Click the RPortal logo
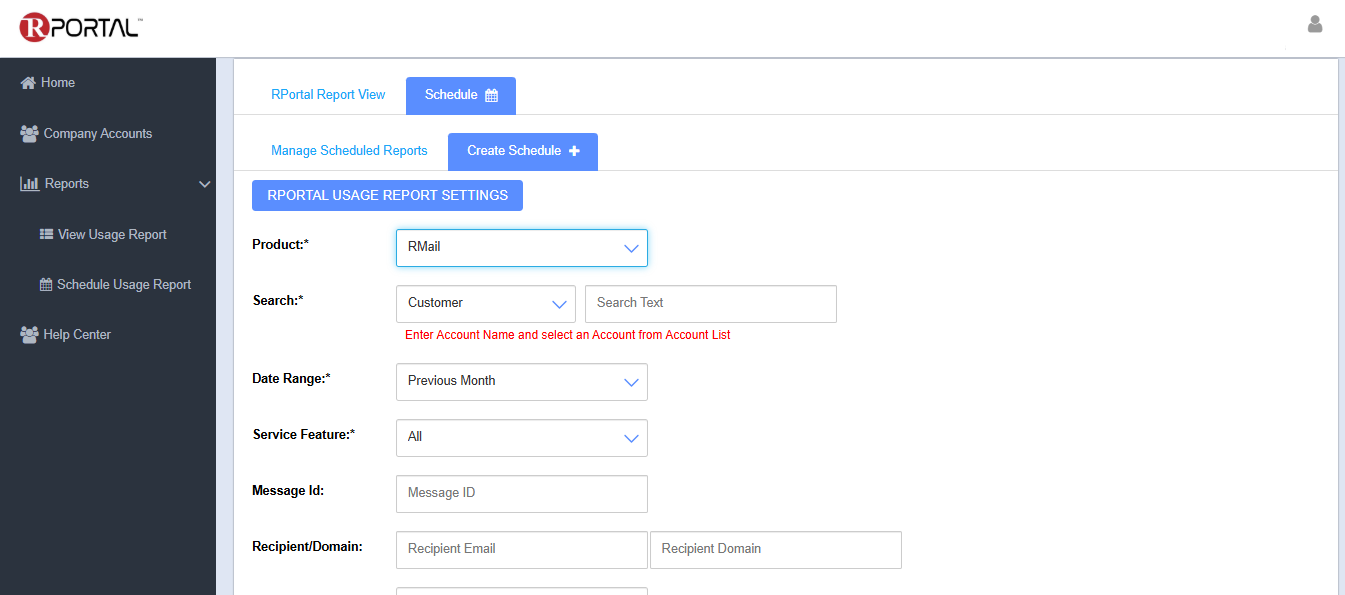Screen dimensions: 1345x595 click(80, 27)
